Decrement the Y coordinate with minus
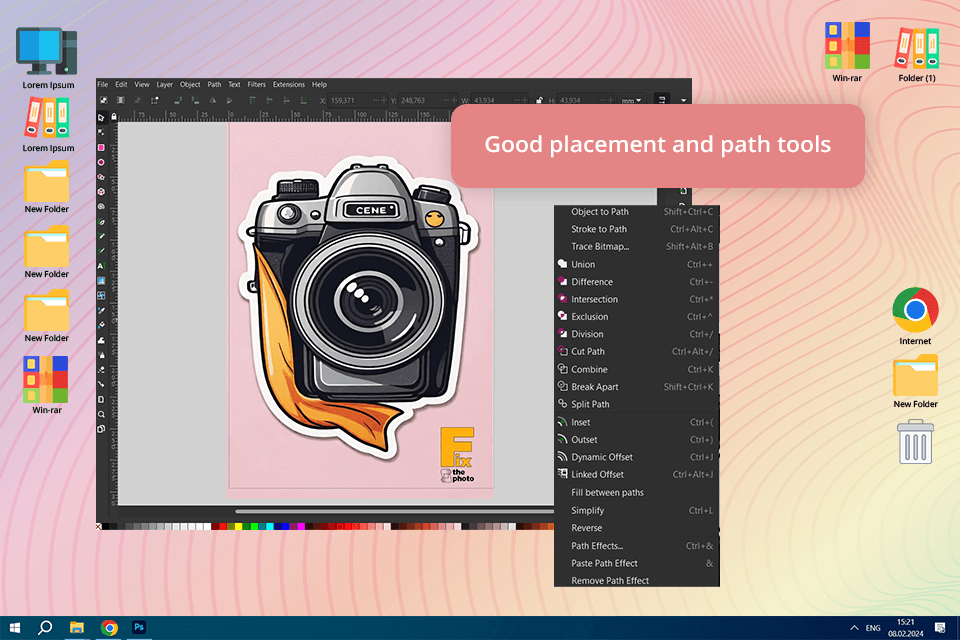The height and width of the screenshot is (640, 960). tap(446, 100)
